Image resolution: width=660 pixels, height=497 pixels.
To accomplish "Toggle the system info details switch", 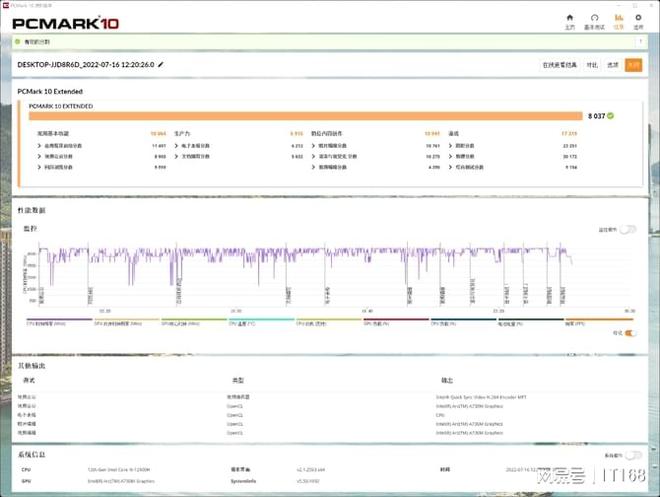I will tap(633, 455).
